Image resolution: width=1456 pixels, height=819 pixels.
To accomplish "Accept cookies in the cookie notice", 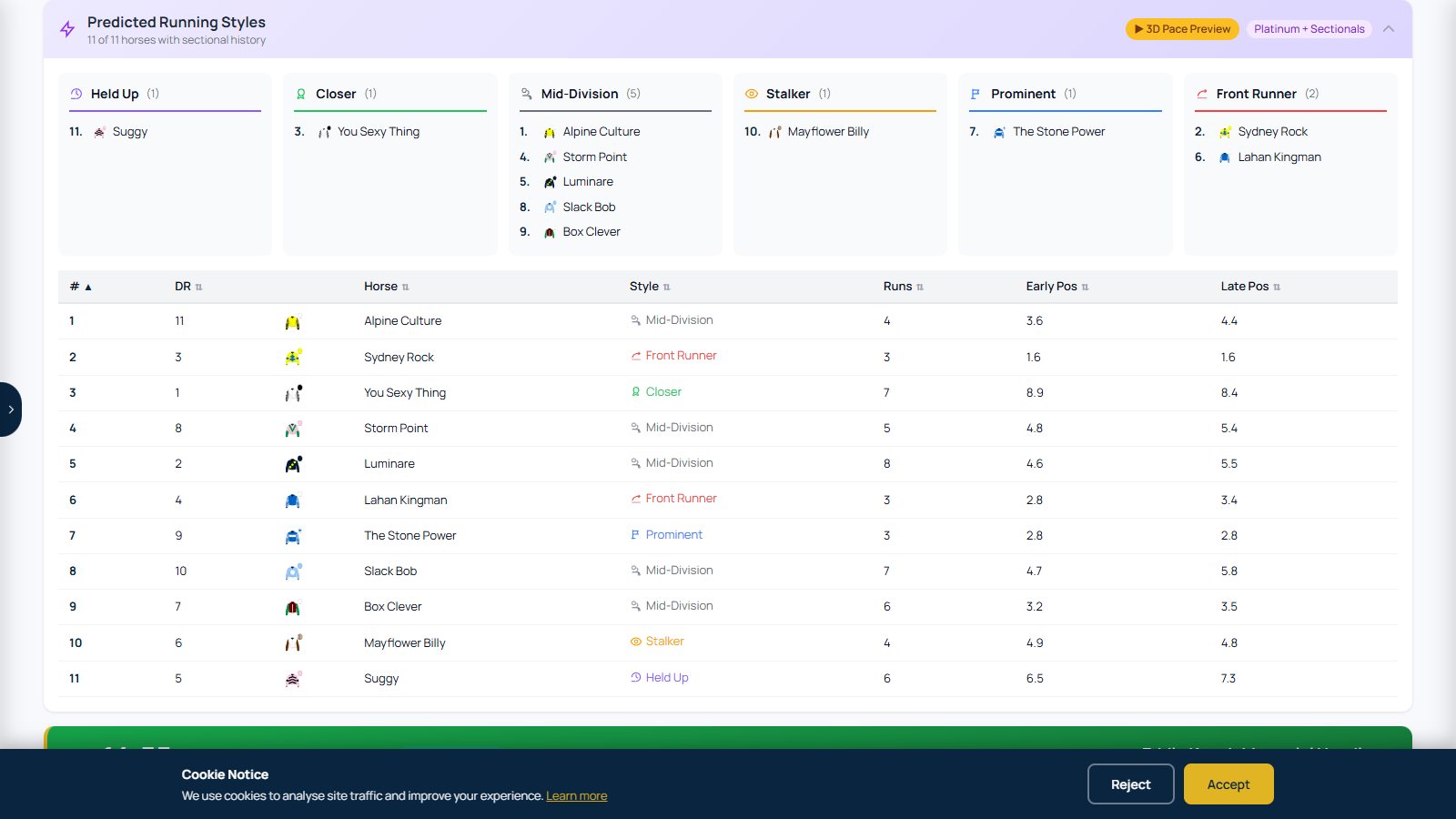I will (1228, 784).
